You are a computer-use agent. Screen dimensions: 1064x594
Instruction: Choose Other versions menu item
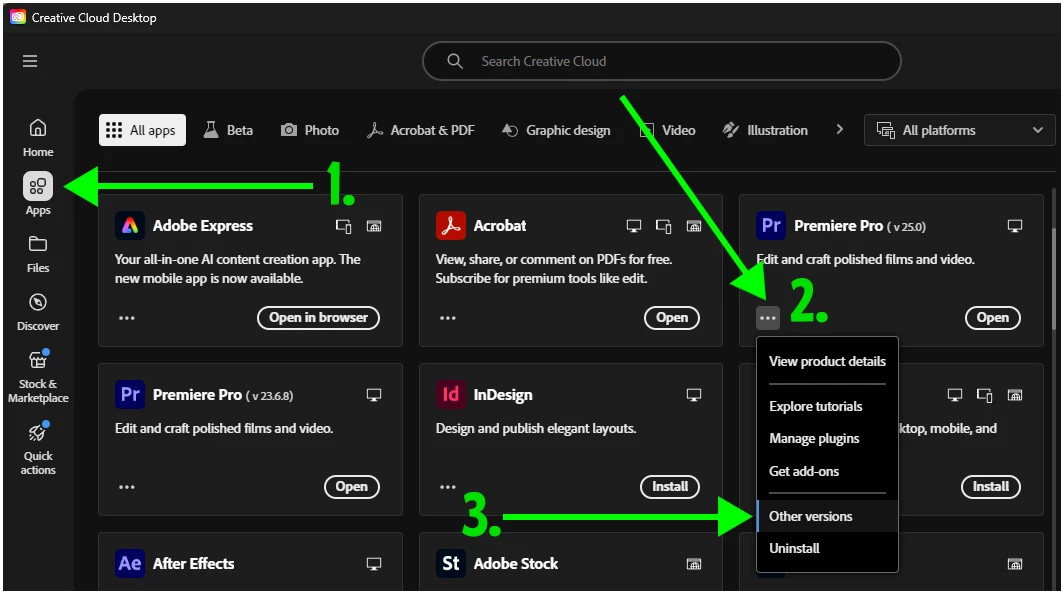click(x=827, y=516)
